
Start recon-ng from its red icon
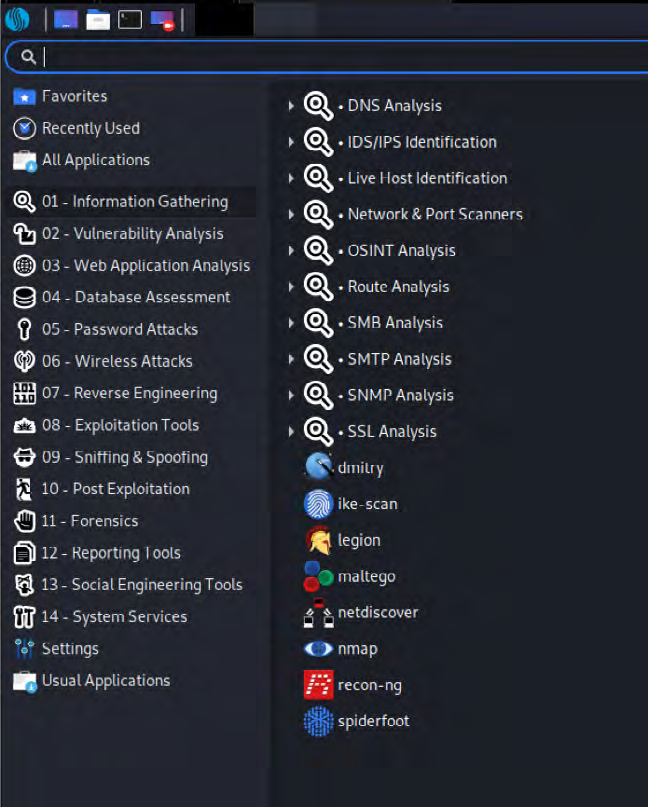point(318,685)
